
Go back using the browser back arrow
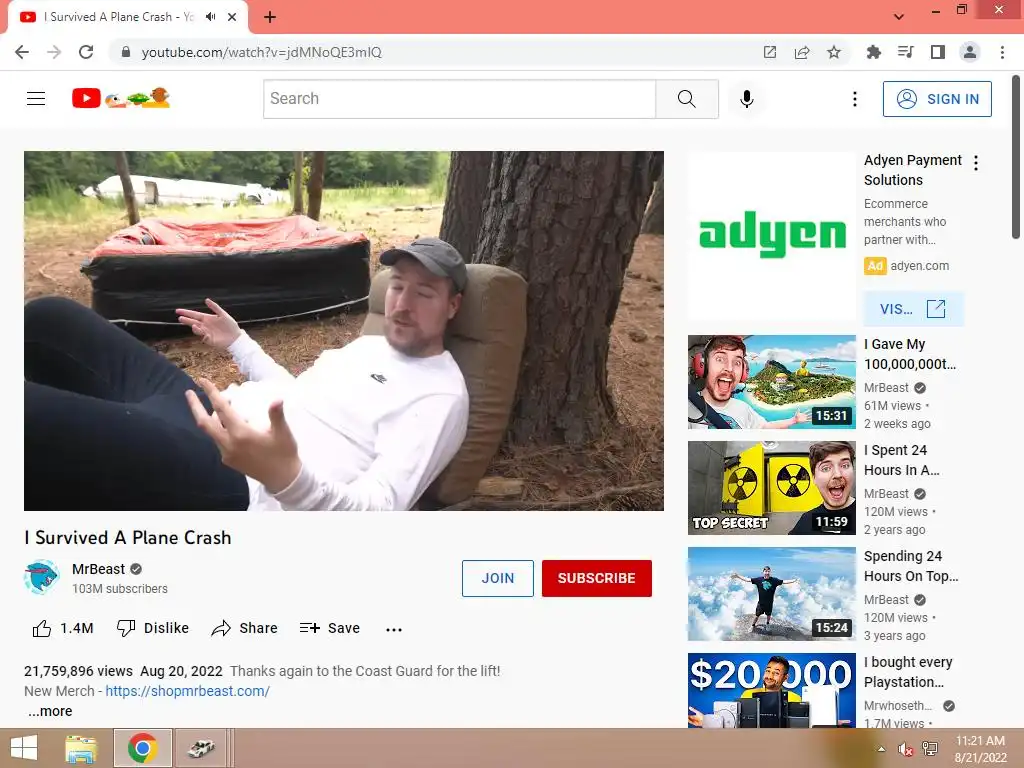click(x=22, y=52)
